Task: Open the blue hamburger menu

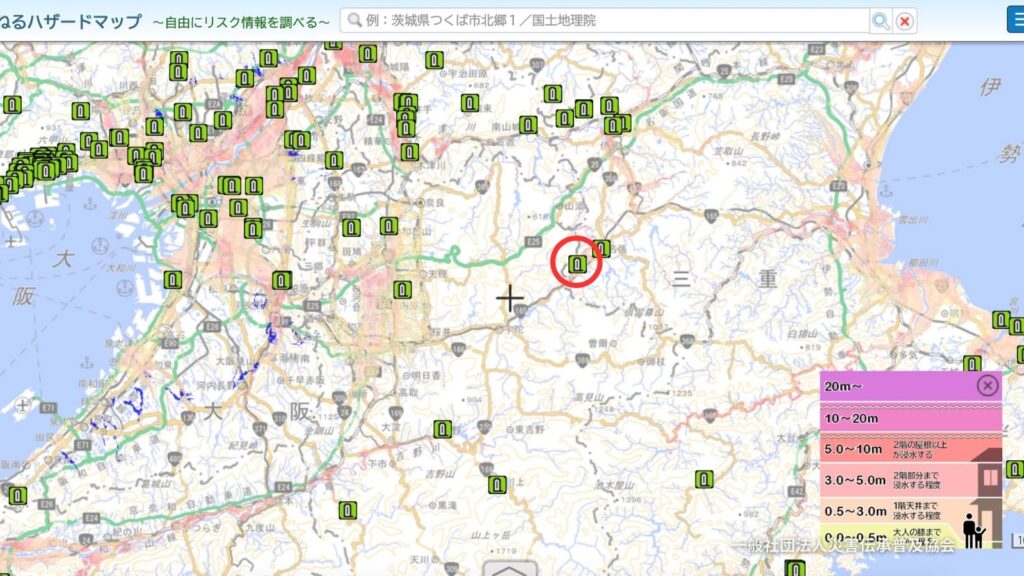Action: [1014, 18]
